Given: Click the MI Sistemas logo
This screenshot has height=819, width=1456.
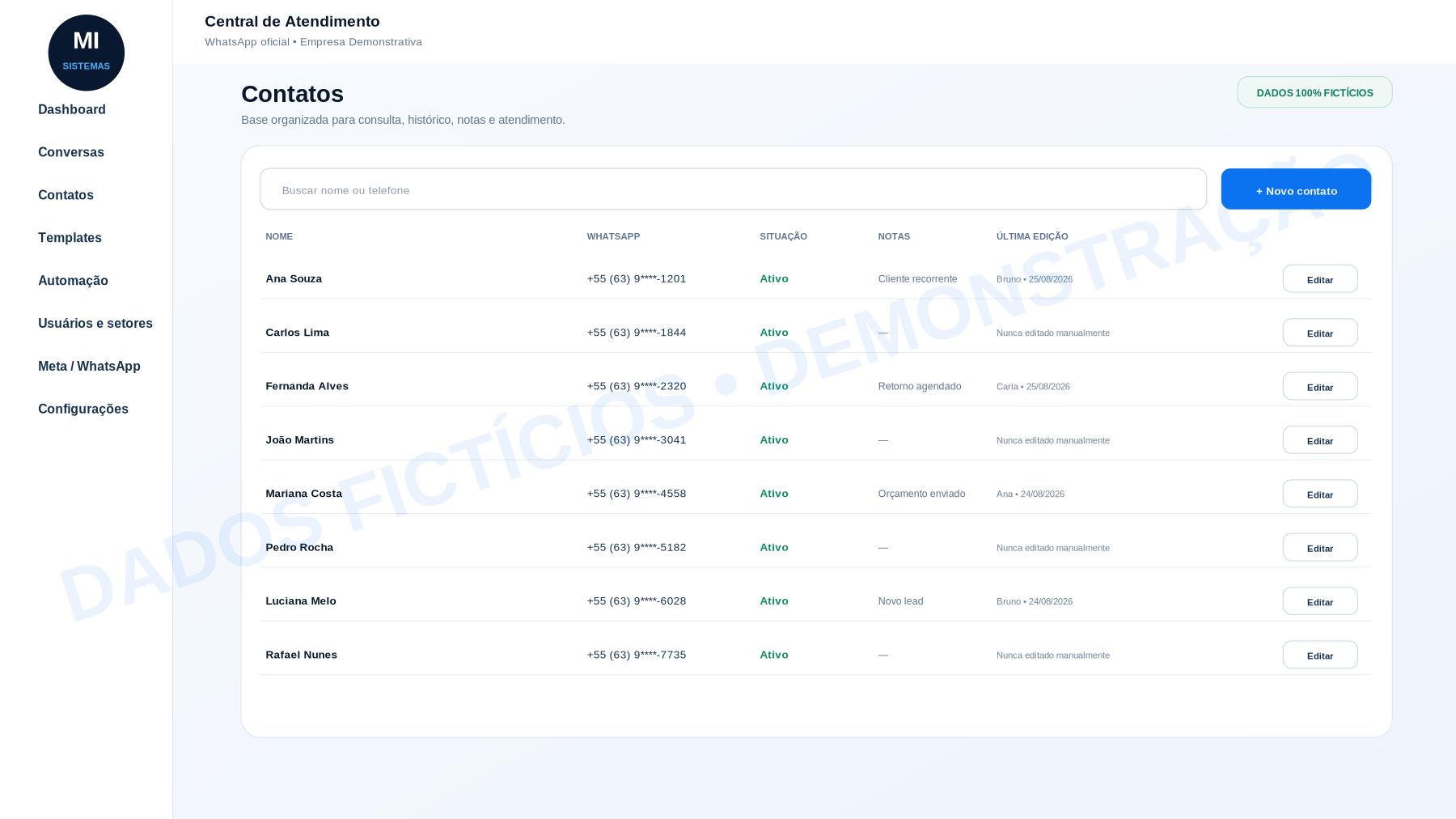Looking at the screenshot, I should point(86,53).
